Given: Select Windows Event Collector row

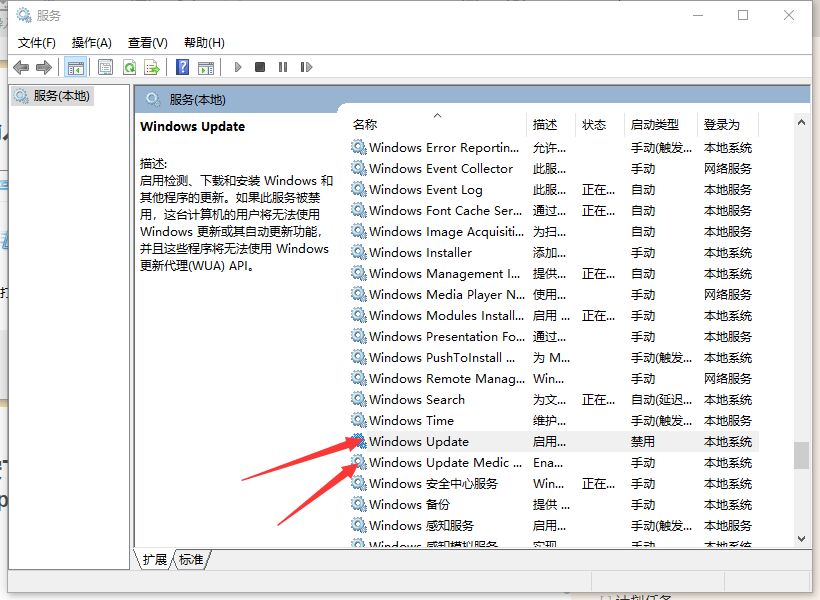Looking at the screenshot, I should 553,168.
